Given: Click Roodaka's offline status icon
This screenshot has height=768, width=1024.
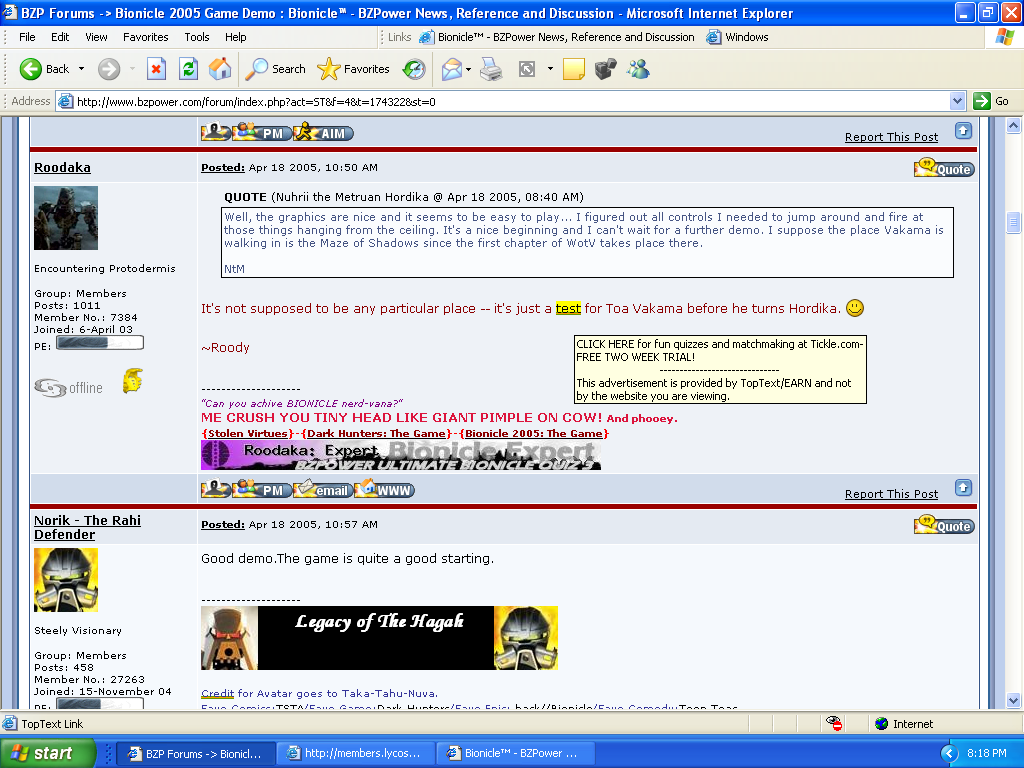Looking at the screenshot, I should coord(69,388).
